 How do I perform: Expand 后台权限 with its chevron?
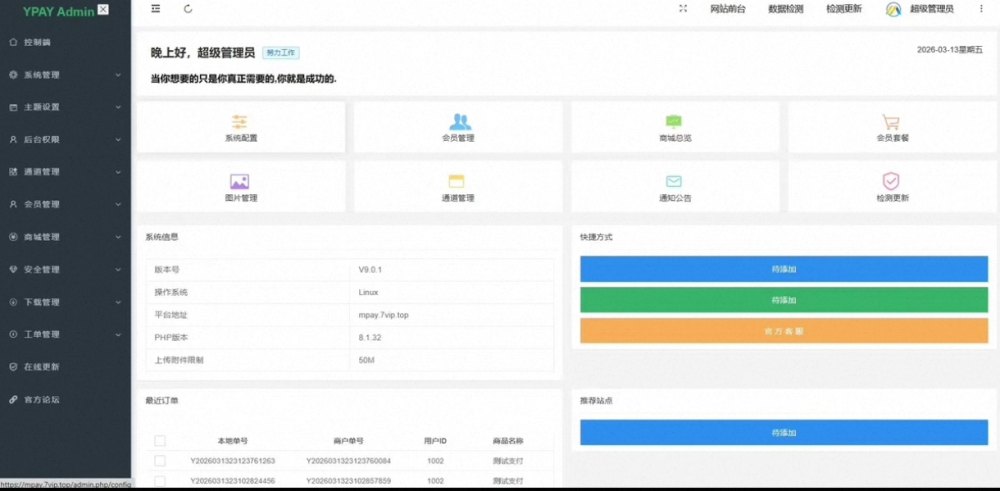[118, 140]
